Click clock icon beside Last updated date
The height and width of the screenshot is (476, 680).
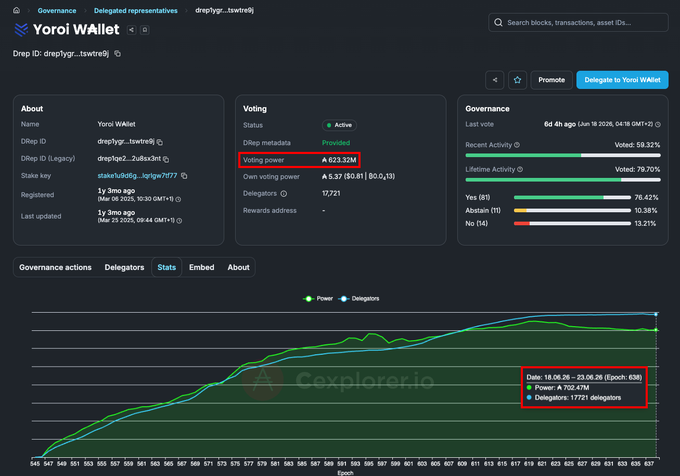179,221
